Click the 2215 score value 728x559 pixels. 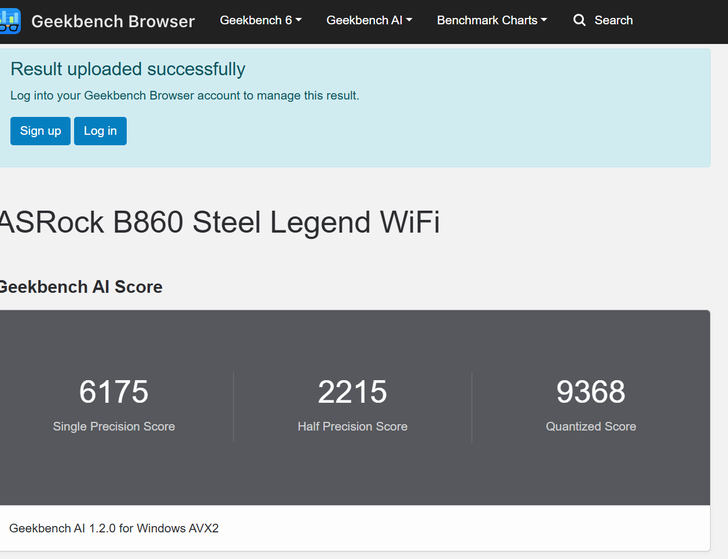352,392
